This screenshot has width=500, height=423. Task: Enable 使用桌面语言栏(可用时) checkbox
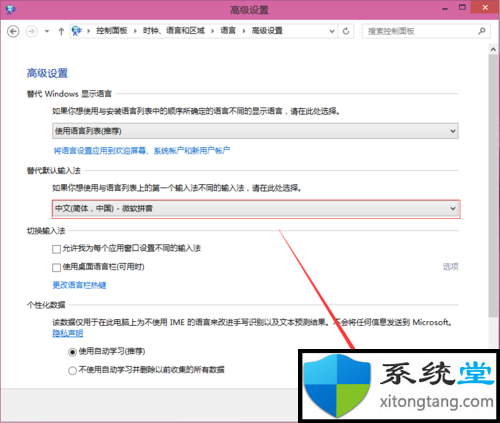pyautogui.click(x=56, y=267)
